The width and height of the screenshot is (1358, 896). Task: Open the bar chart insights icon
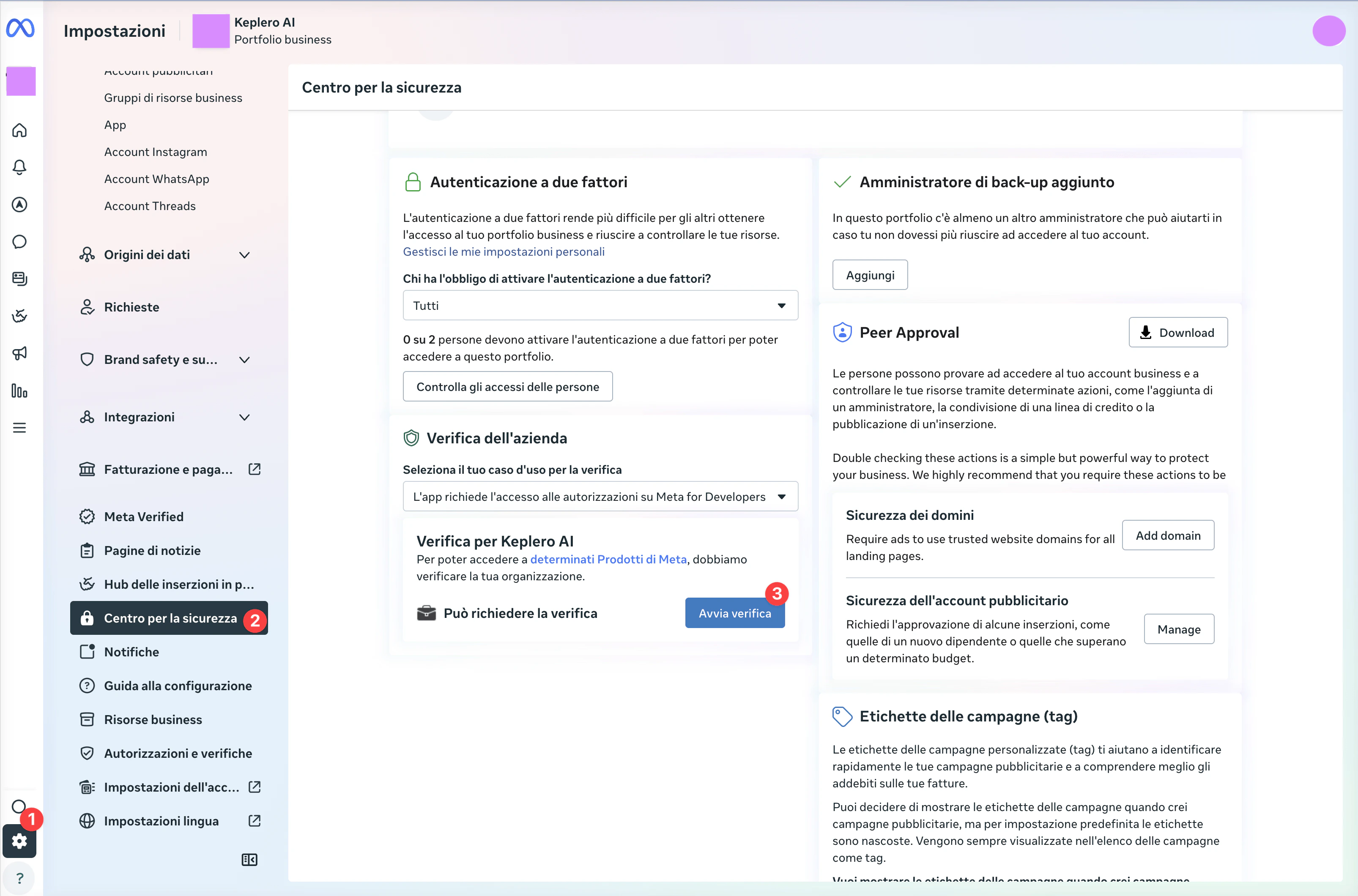pyautogui.click(x=19, y=391)
